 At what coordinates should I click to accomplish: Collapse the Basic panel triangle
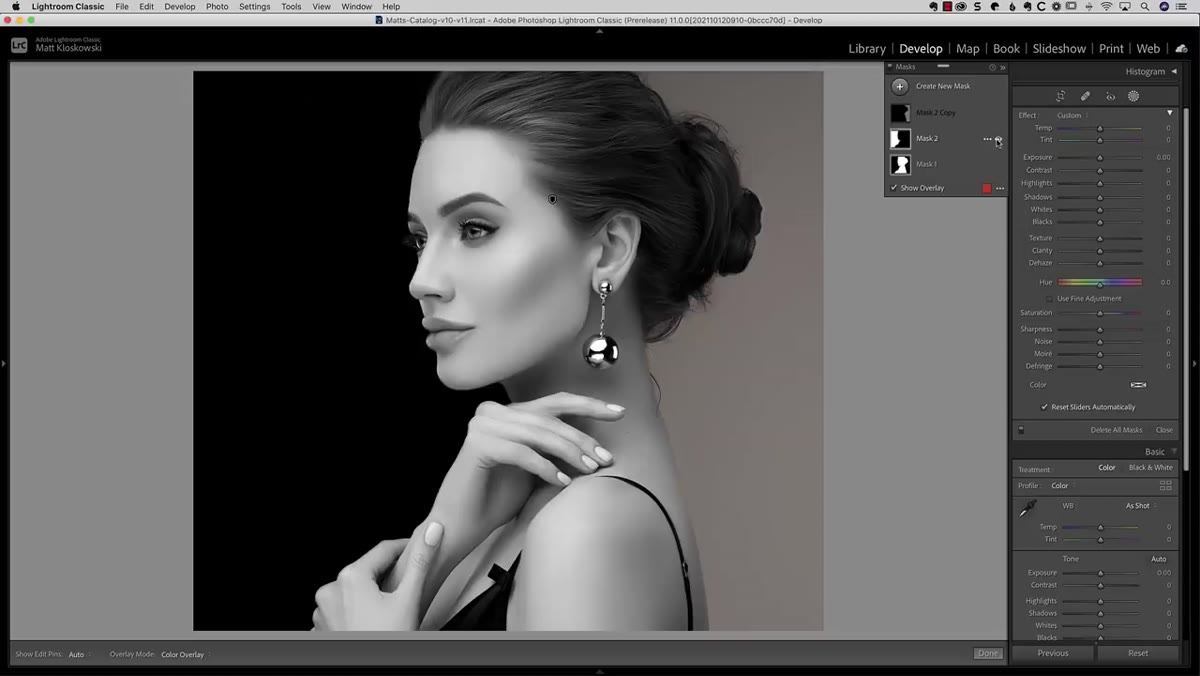[x=1174, y=452]
